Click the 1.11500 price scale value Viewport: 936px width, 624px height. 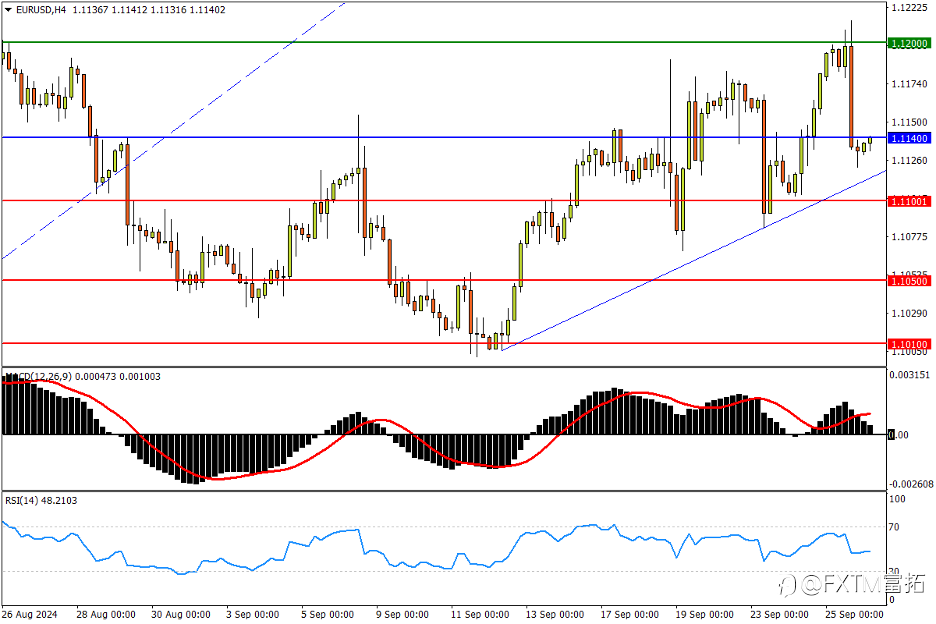pos(909,122)
